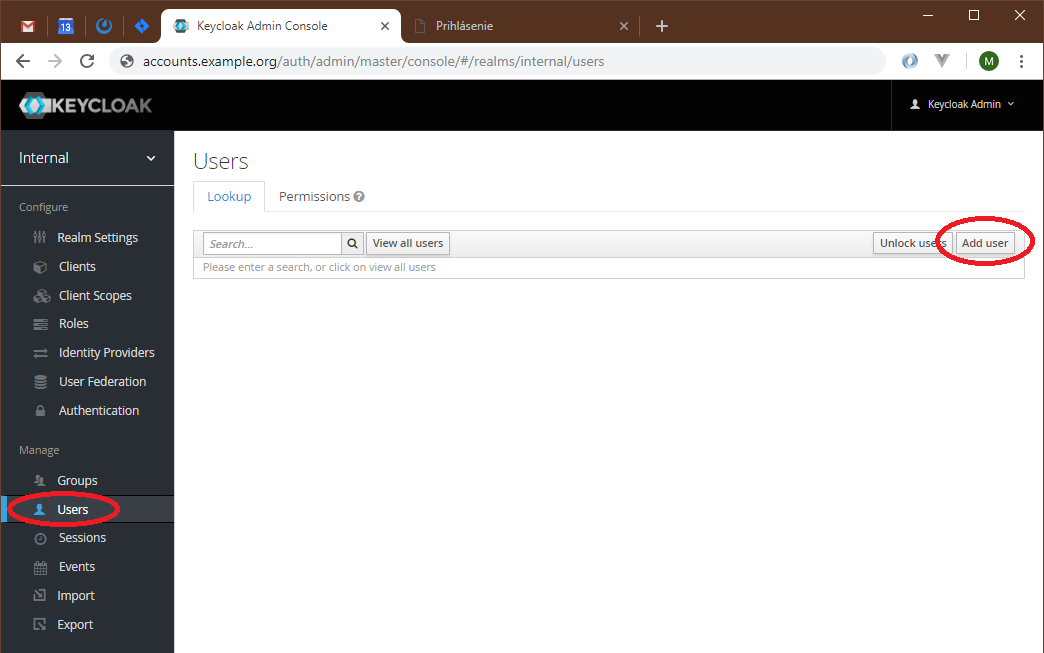Click the Users person icon
The image size is (1044, 653).
(x=39, y=509)
